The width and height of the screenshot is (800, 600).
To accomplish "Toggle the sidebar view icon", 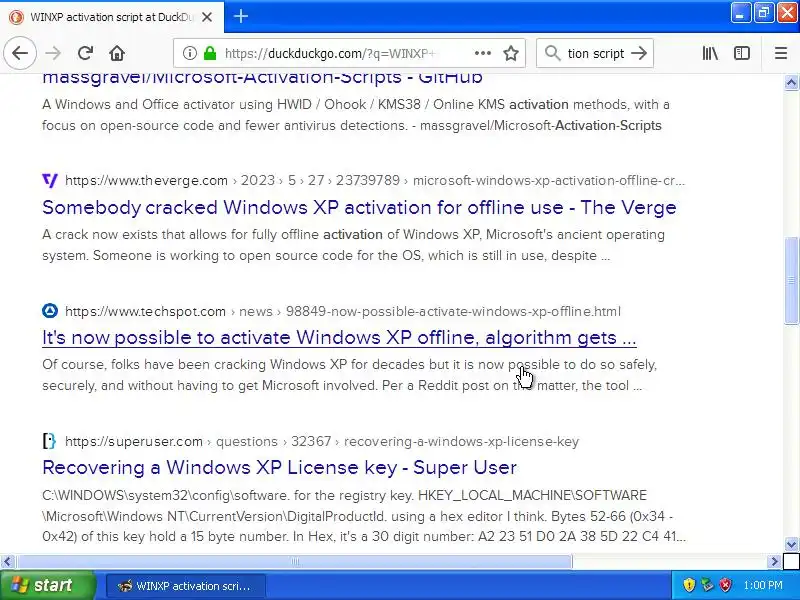I will 742,53.
